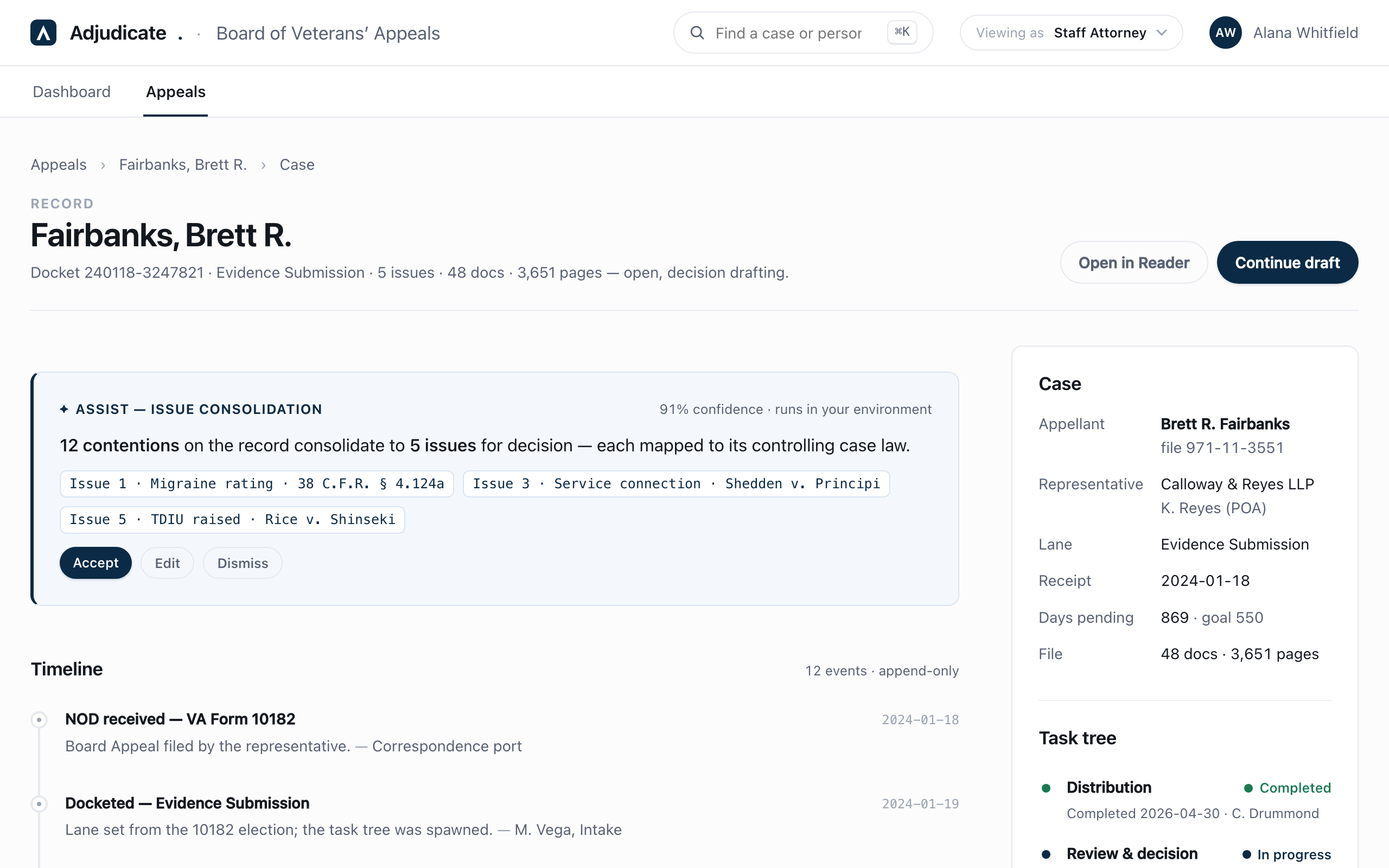Click the Assist sparkle icon

[x=63, y=409]
